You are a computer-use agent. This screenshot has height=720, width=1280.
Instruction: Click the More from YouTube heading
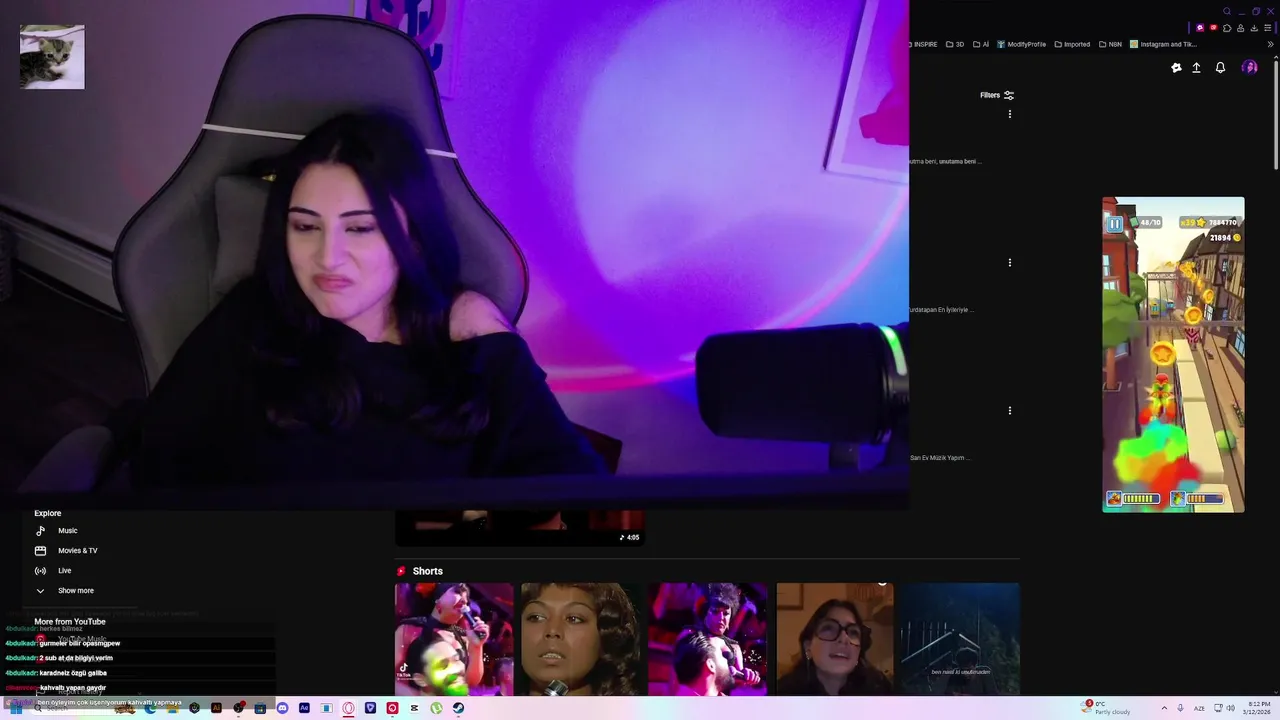69,621
